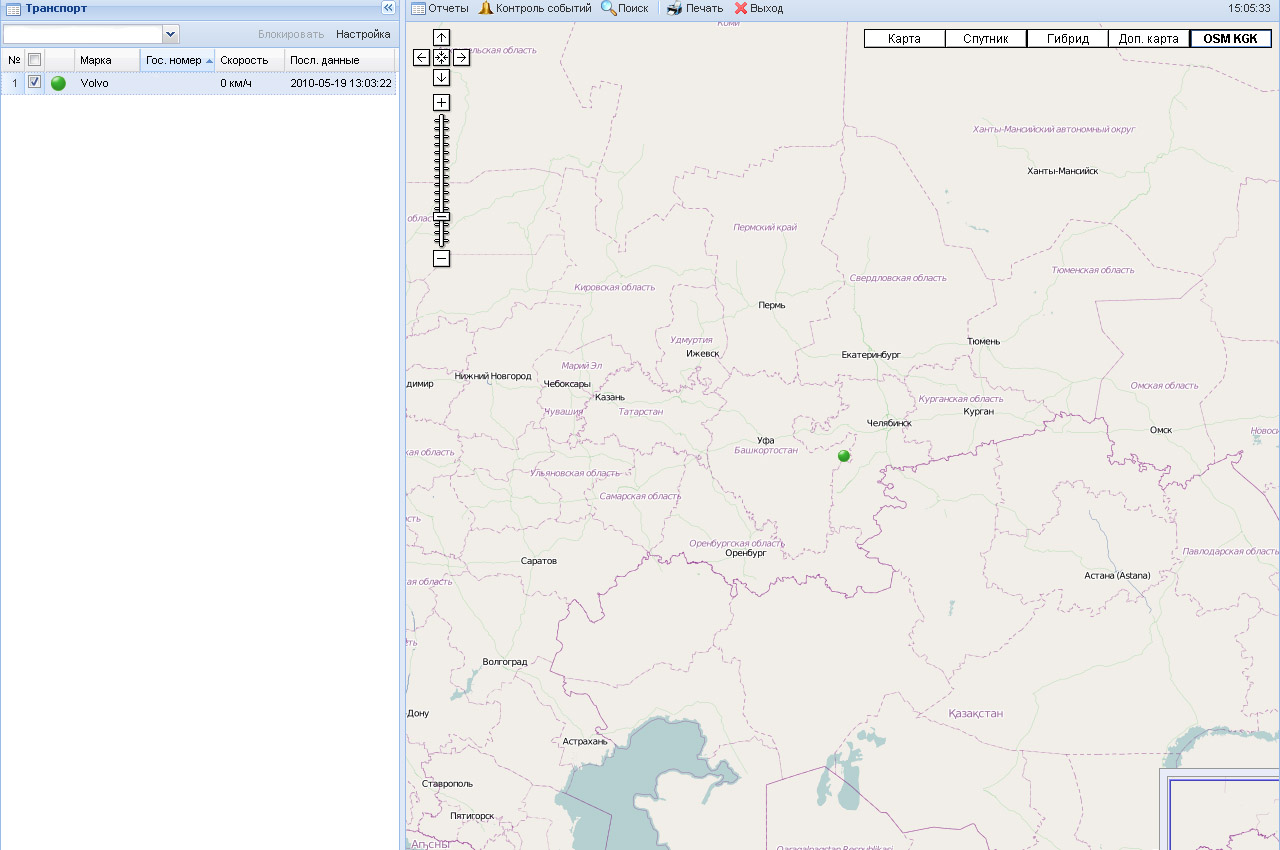
Task: Zoom in with the plus icon
Action: click(x=441, y=102)
